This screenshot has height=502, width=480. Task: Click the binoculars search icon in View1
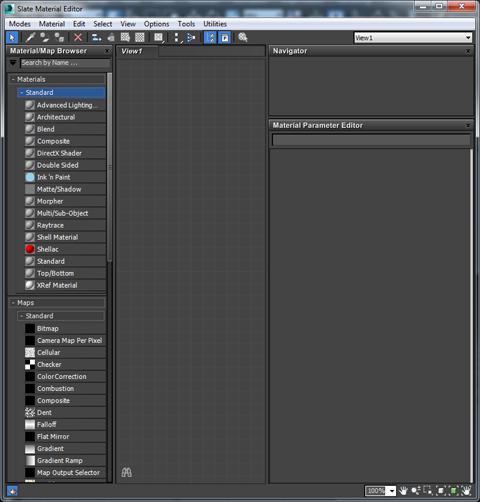pos(126,472)
